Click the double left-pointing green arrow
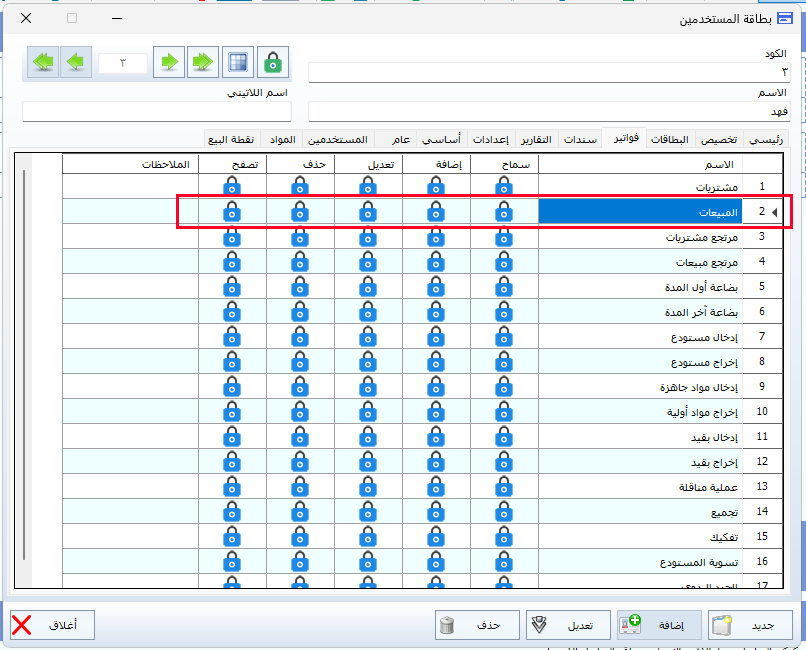 tap(43, 62)
